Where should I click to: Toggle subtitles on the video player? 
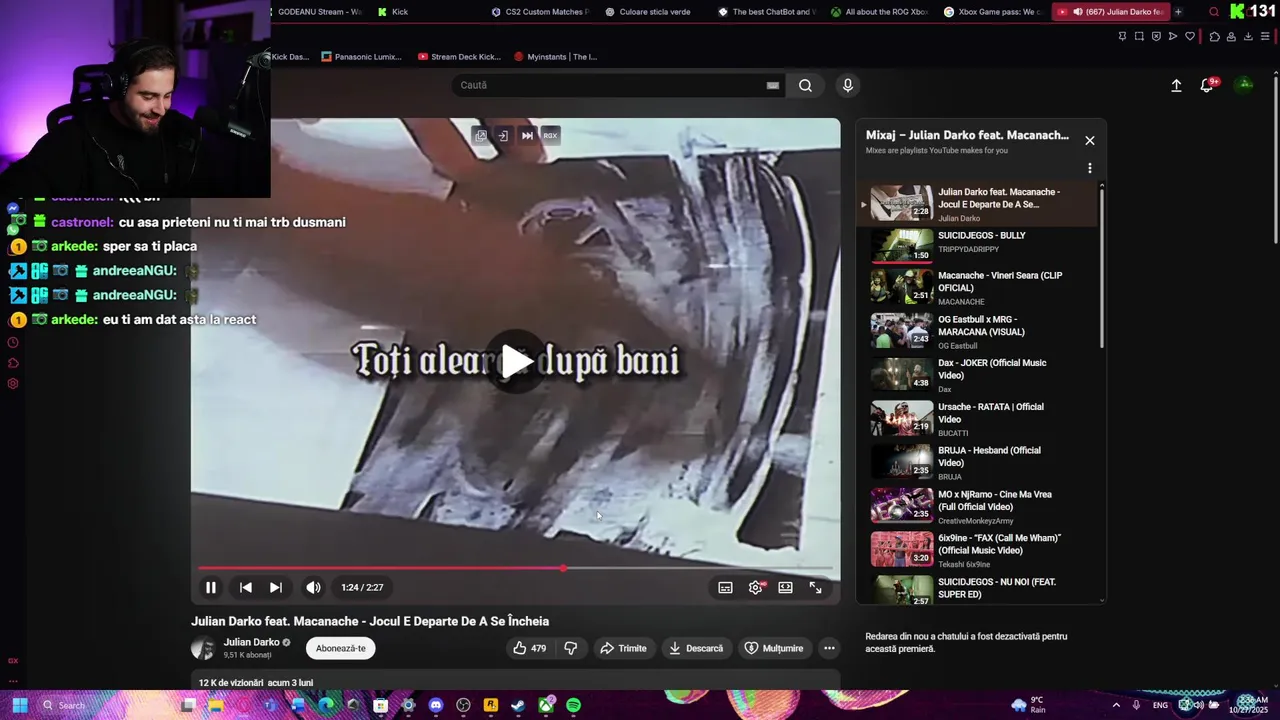(x=725, y=588)
